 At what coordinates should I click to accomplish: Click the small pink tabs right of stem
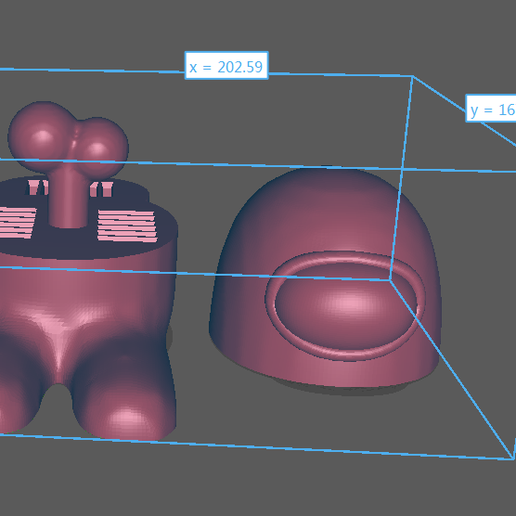click(101, 189)
